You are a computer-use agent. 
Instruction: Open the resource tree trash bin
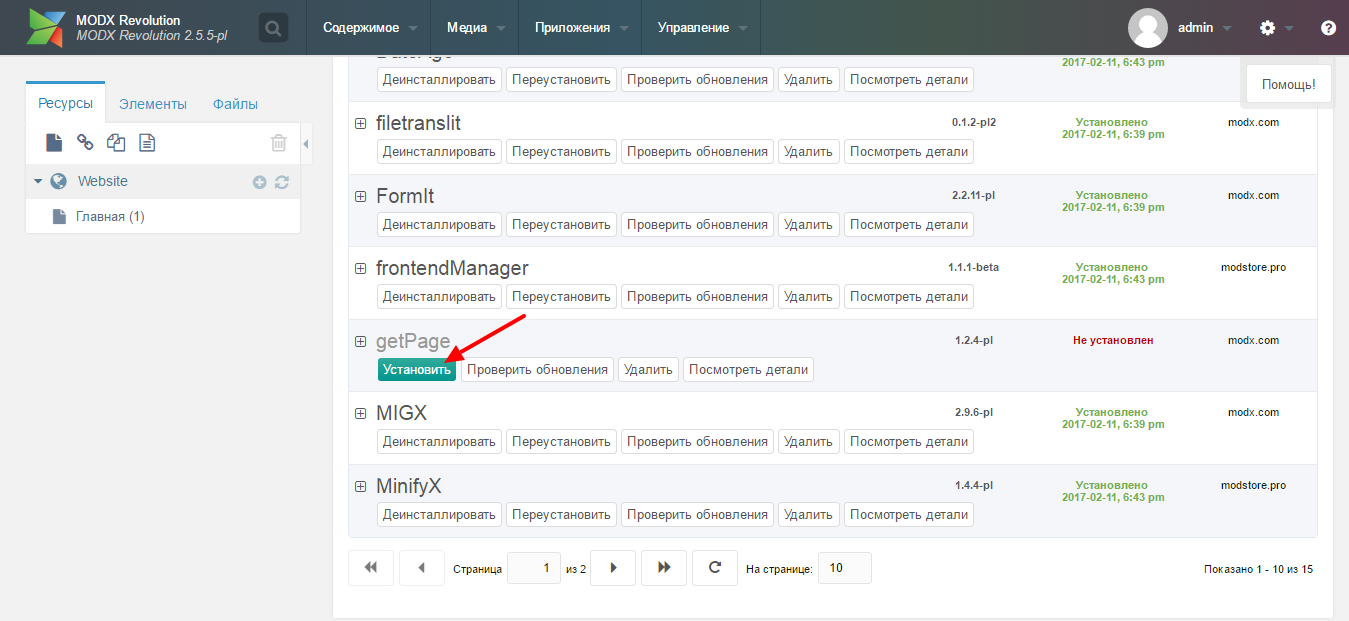point(279,143)
